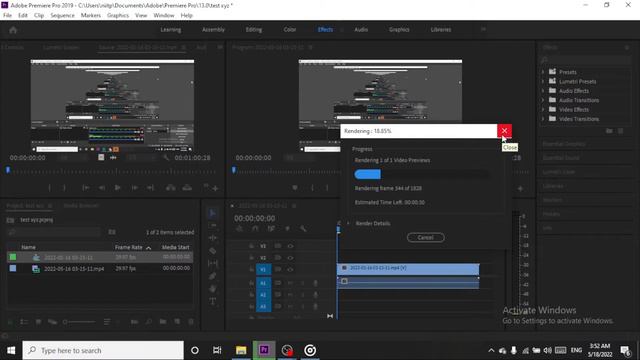Play the clip in Source monitor
This screenshot has width=640, height=360.
(x=118, y=188)
